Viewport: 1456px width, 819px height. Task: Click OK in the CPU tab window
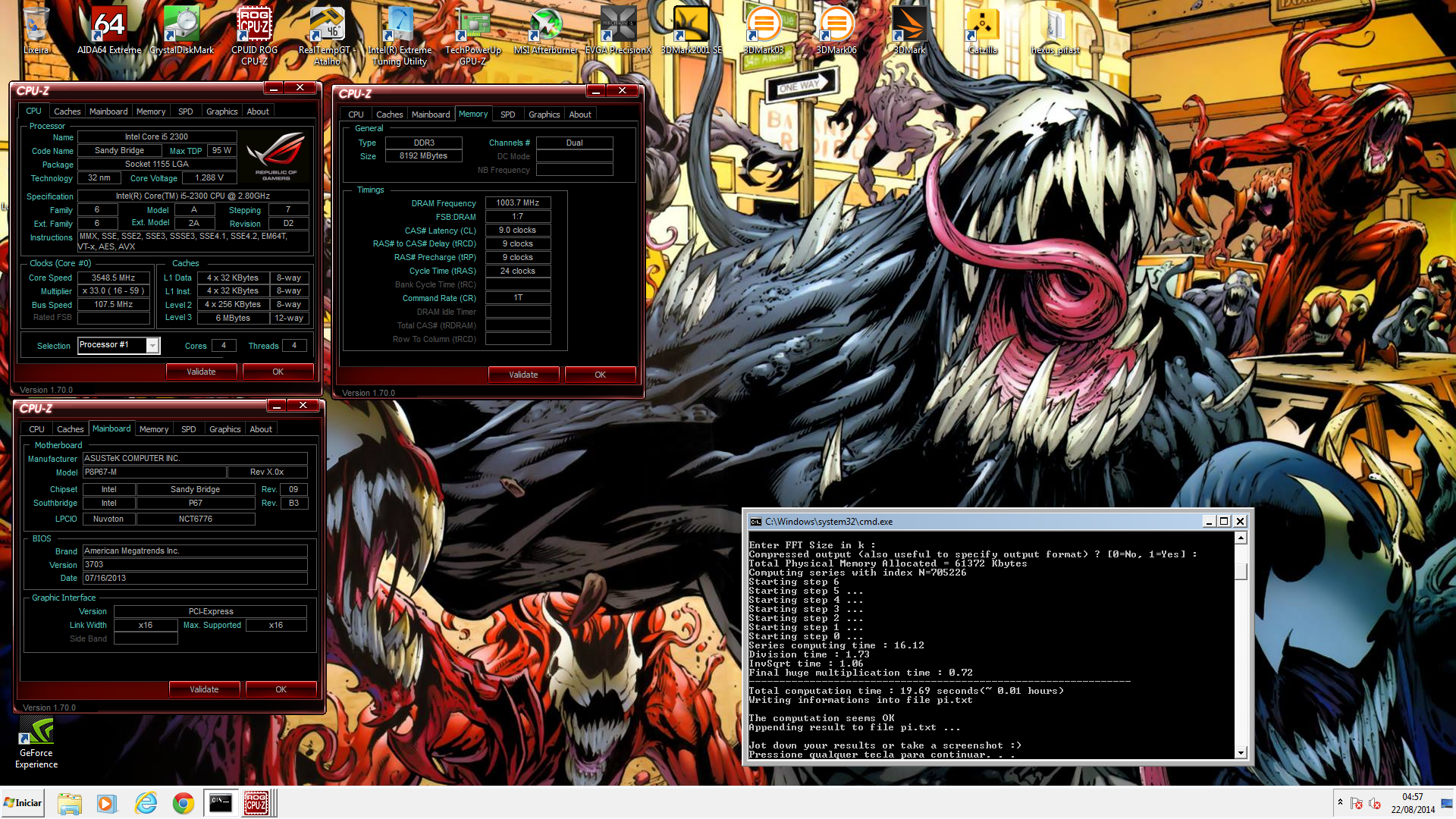(x=278, y=372)
